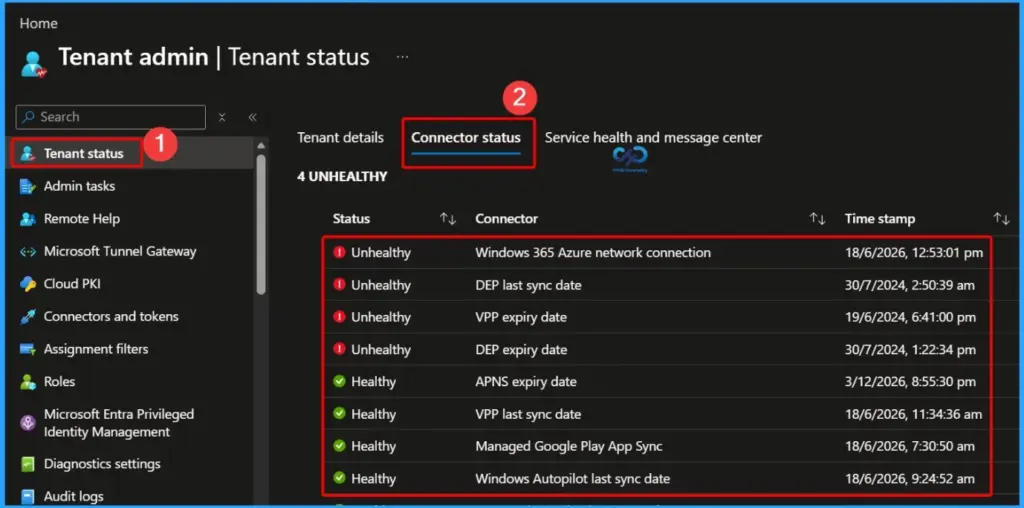This screenshot has width=1024, height=508.
Task: Click the Home breadcrumb link
Action: point(39,24)
